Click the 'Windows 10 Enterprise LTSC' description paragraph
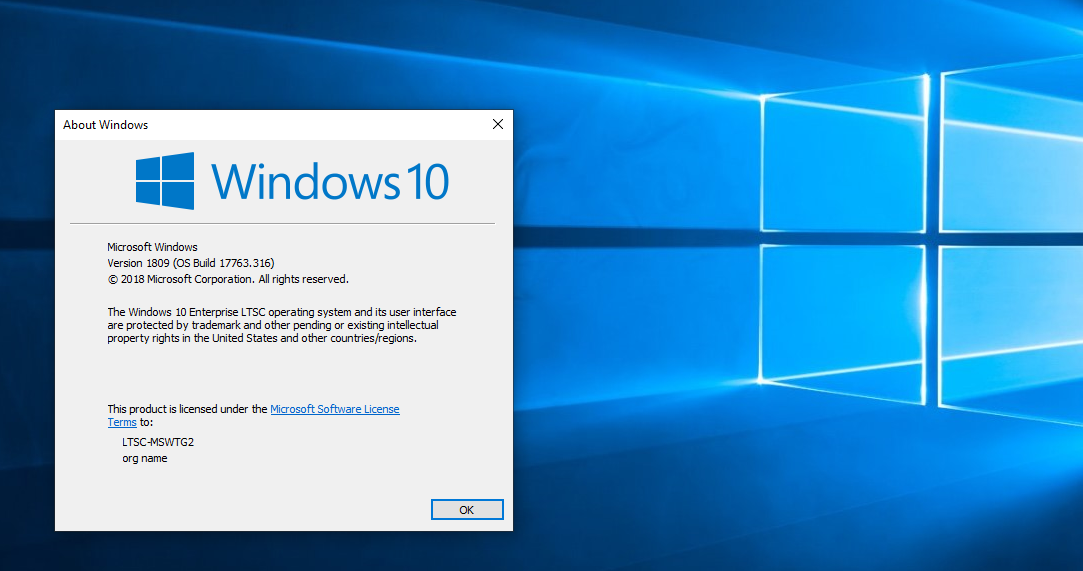Screen dimensions: 1083x571 pos(282,325)
